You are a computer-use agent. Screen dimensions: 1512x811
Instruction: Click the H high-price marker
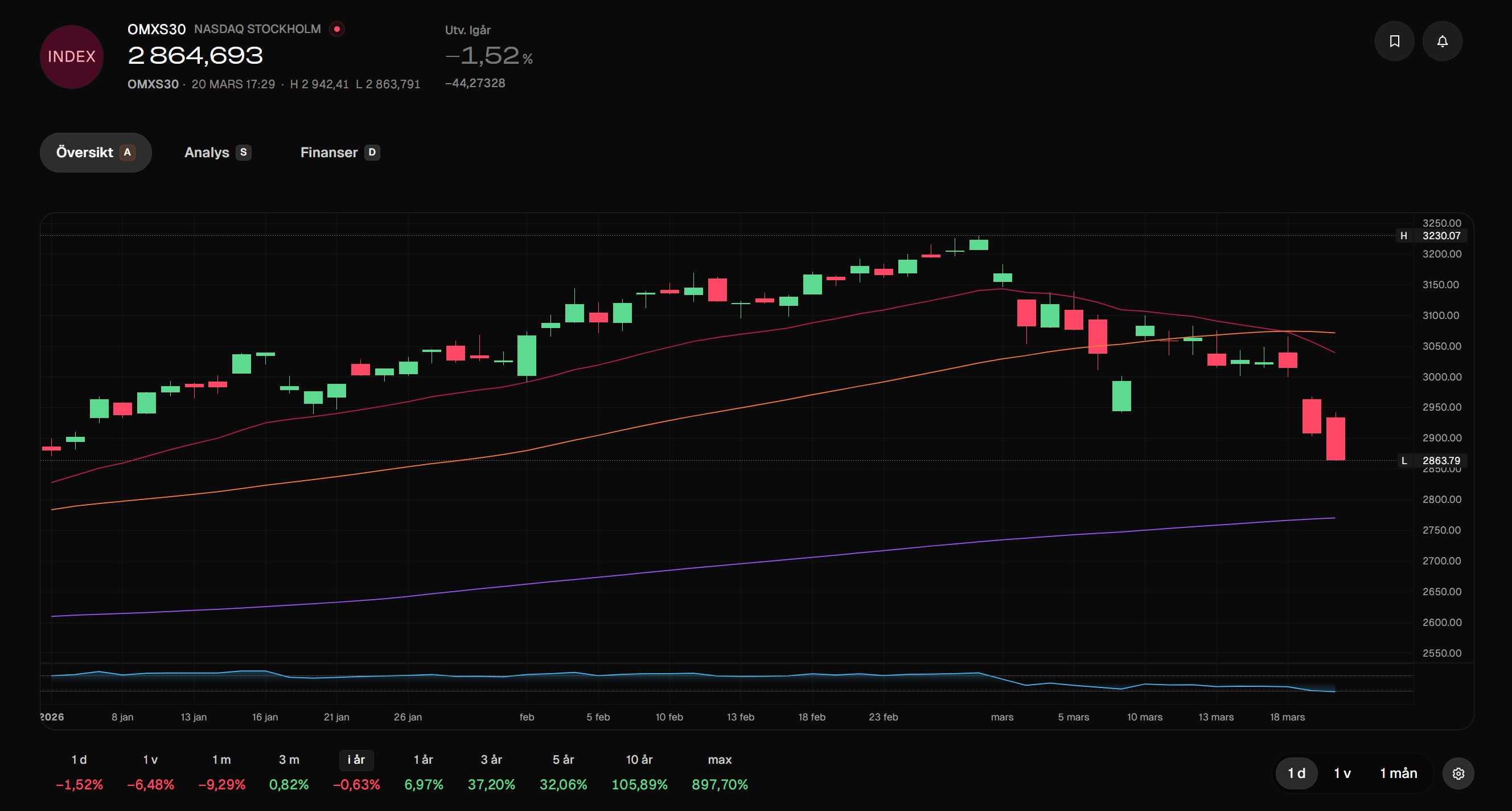tap(1403, 235)
